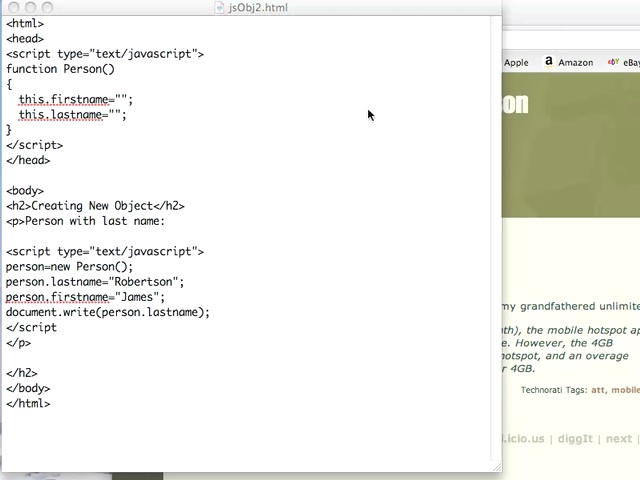
Task: Zoom the jsObj2.html editor window
Action: click(x=48, y=7)
